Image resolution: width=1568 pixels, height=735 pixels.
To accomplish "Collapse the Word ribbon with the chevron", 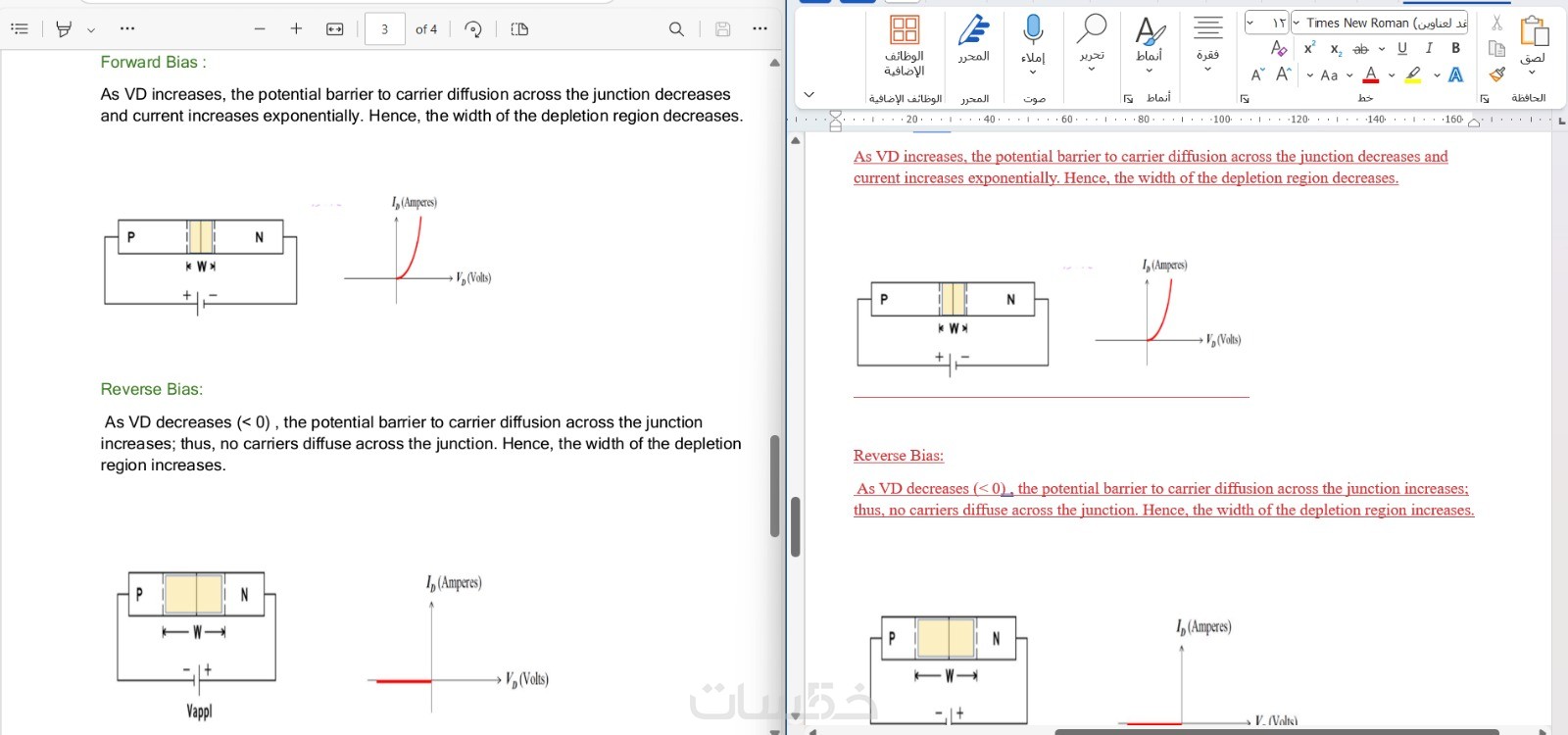I will 808,95.
